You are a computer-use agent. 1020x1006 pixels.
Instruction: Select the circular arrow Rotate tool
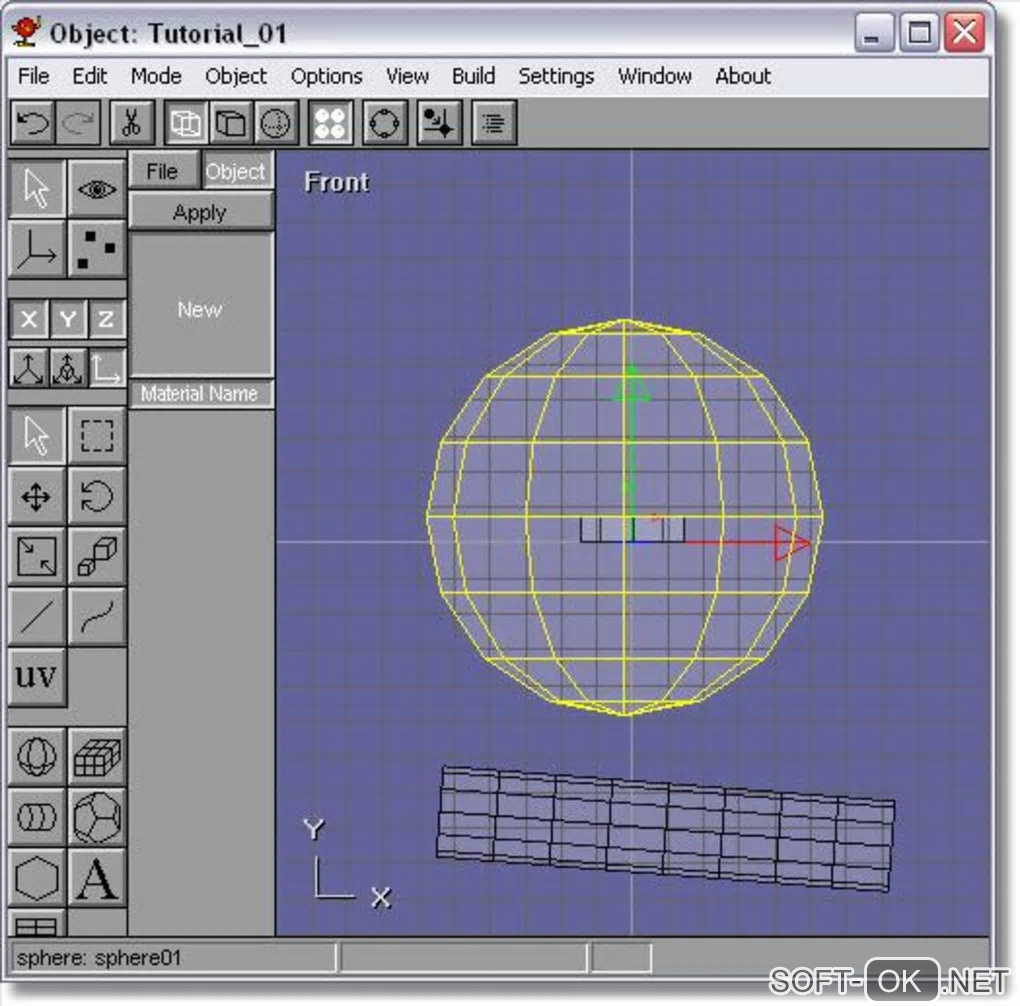click(x=97, y=496)
